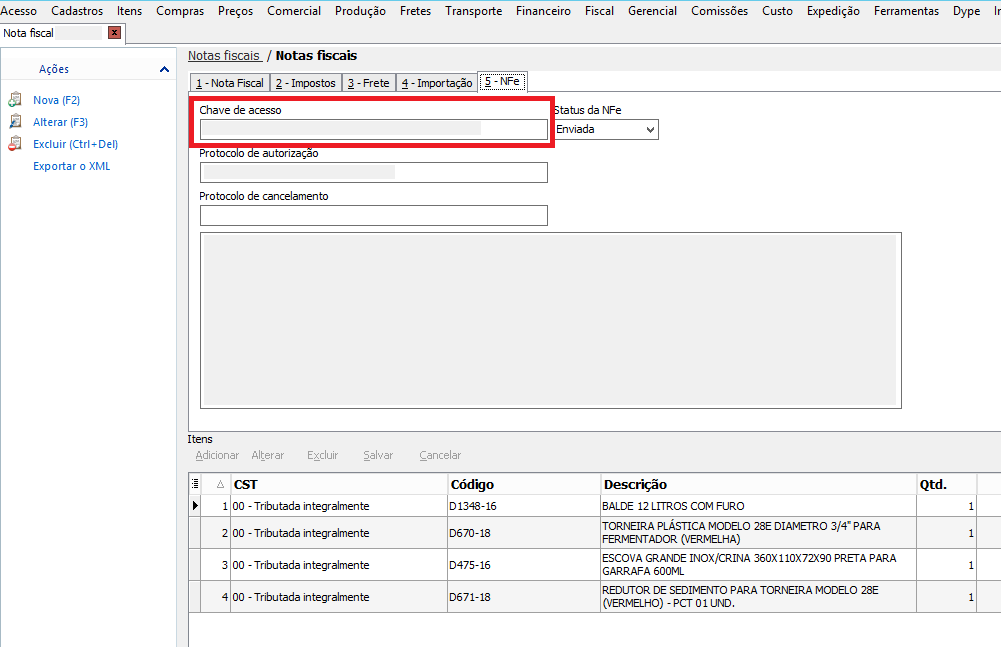This screenshot has width=1001, height=647.
Task: Open the Custo menu
Action: coord(778,11)
